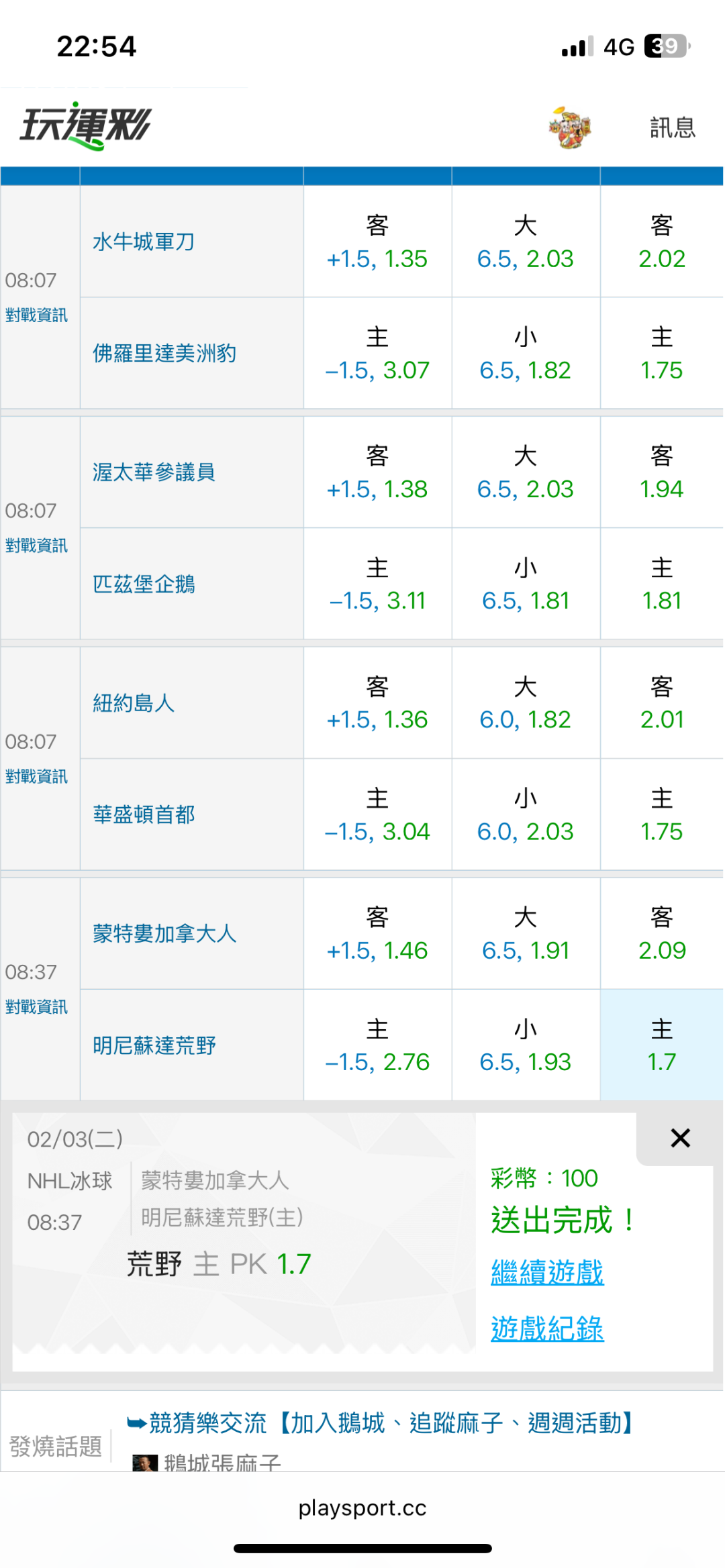Toggle the selected 主 1.7 Minnesota pick

[x=661, y=1045]
